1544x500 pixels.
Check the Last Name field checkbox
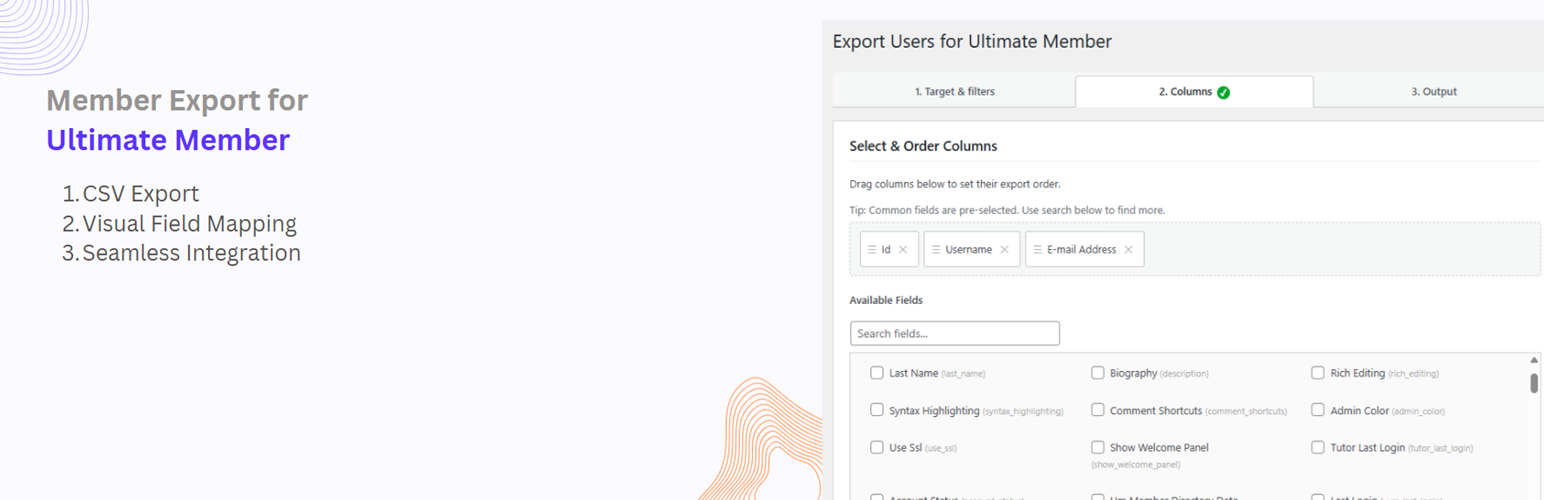[877, 373]
